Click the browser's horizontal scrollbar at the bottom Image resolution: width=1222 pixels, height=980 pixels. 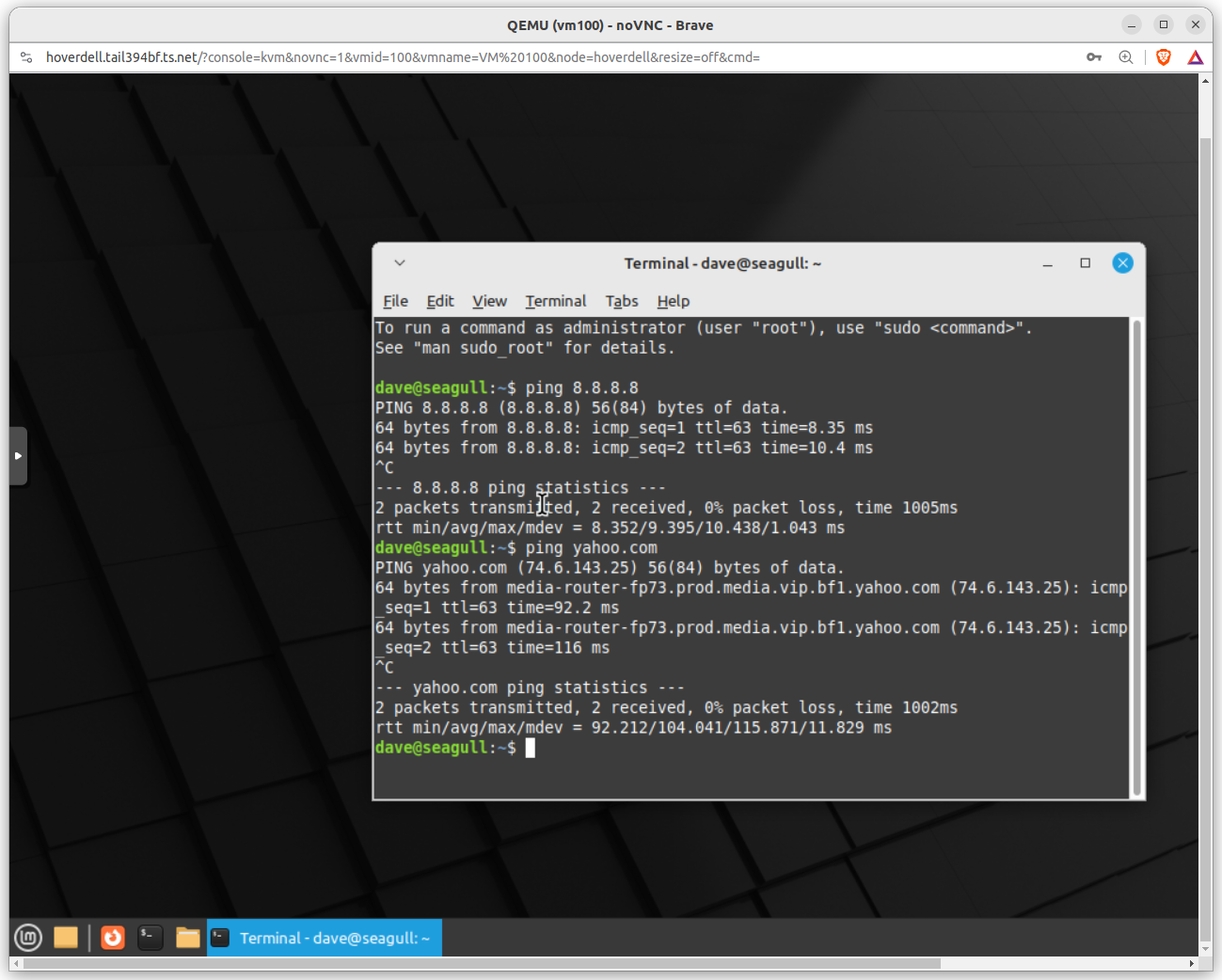pos(482,964)
